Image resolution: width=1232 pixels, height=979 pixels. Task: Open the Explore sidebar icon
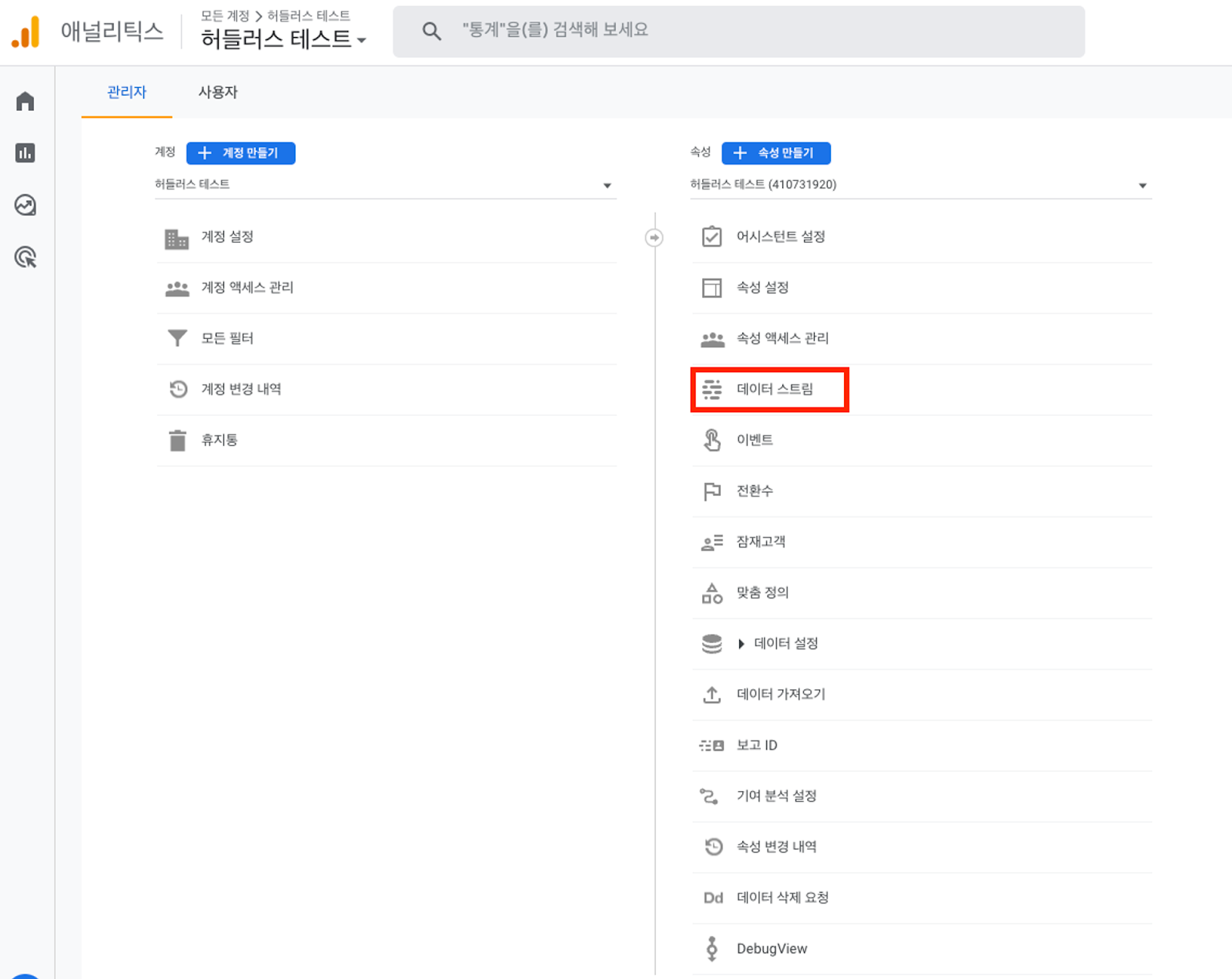click(25, 205)
